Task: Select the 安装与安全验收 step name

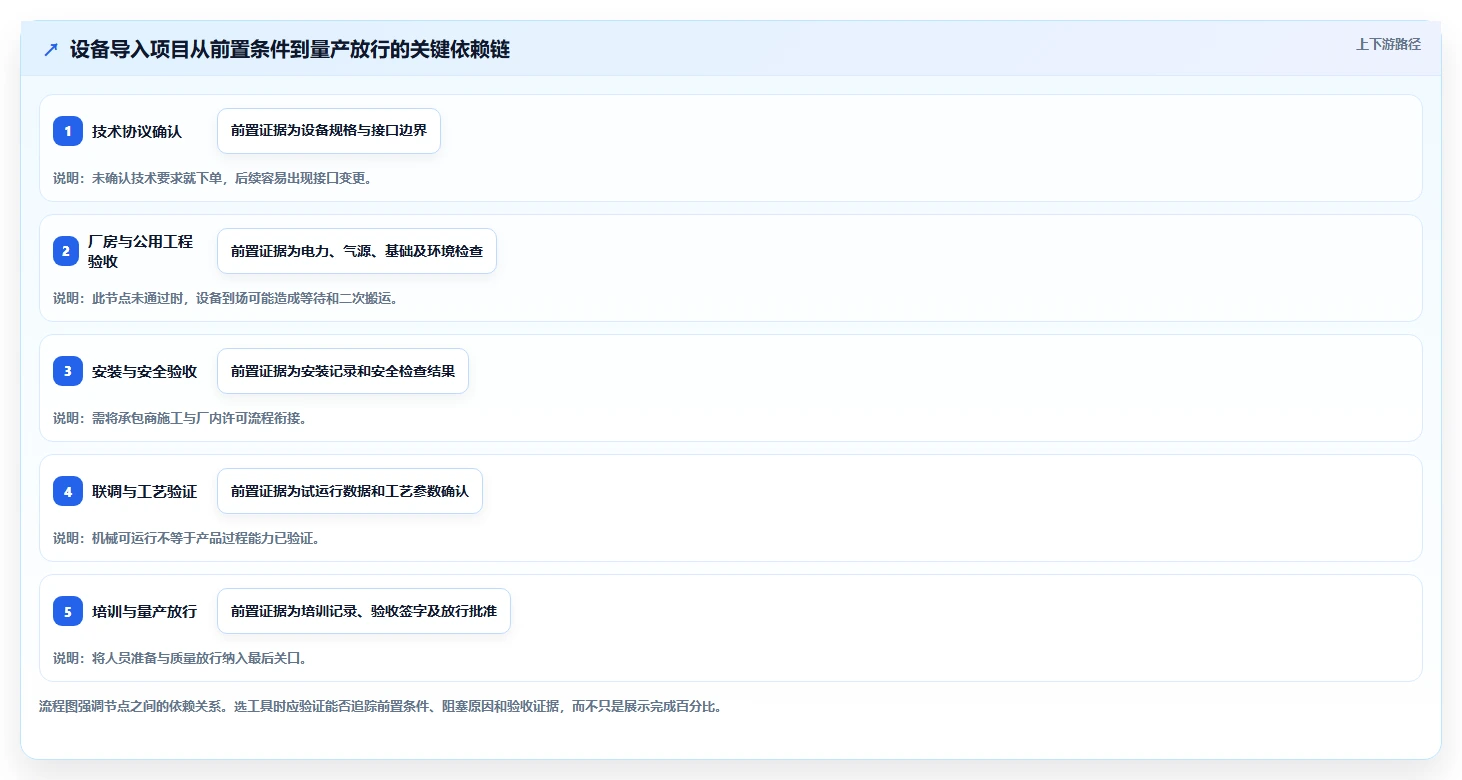Action: tap(144, 371)
